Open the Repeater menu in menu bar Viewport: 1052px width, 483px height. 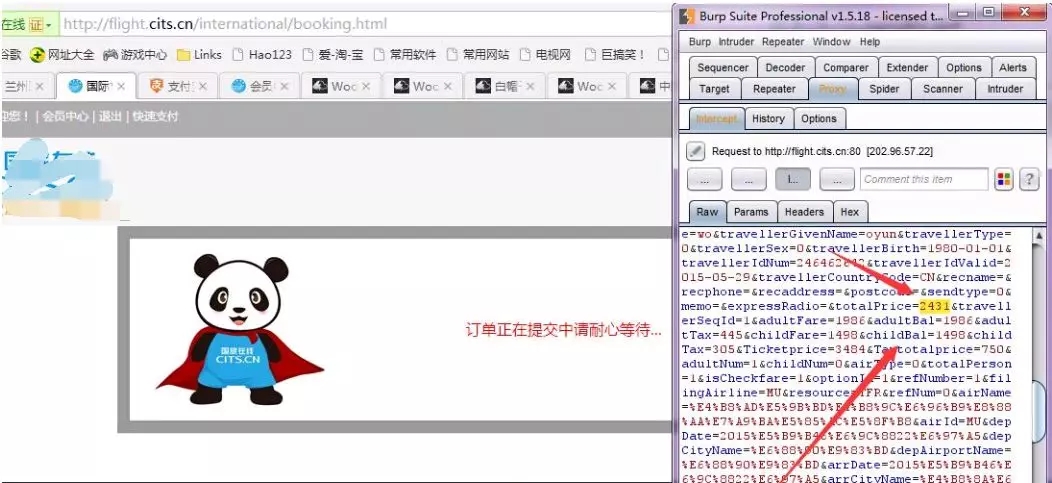(x=783, y=42)
